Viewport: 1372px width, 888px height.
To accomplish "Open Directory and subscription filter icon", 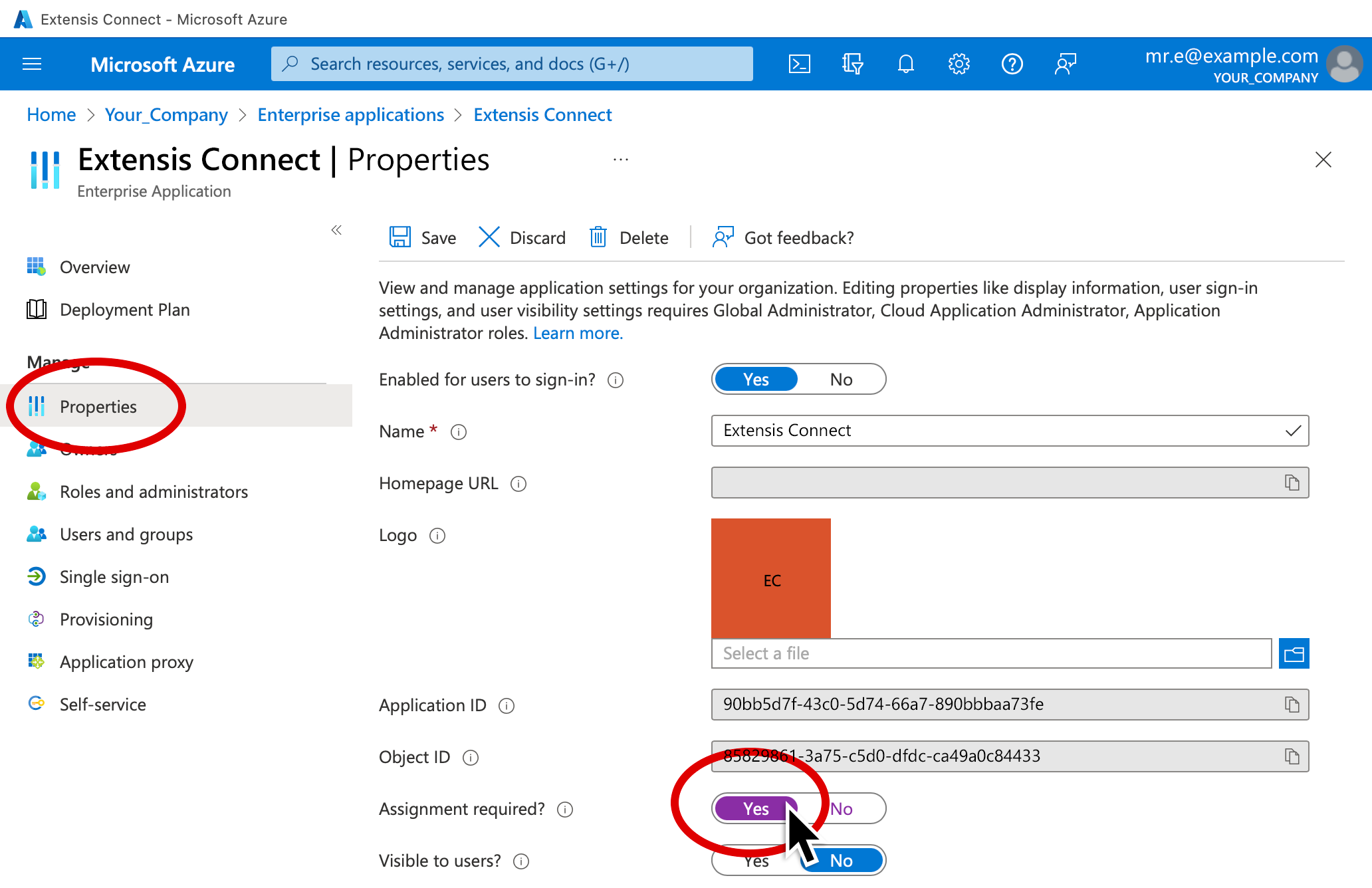I will point(852,64).
